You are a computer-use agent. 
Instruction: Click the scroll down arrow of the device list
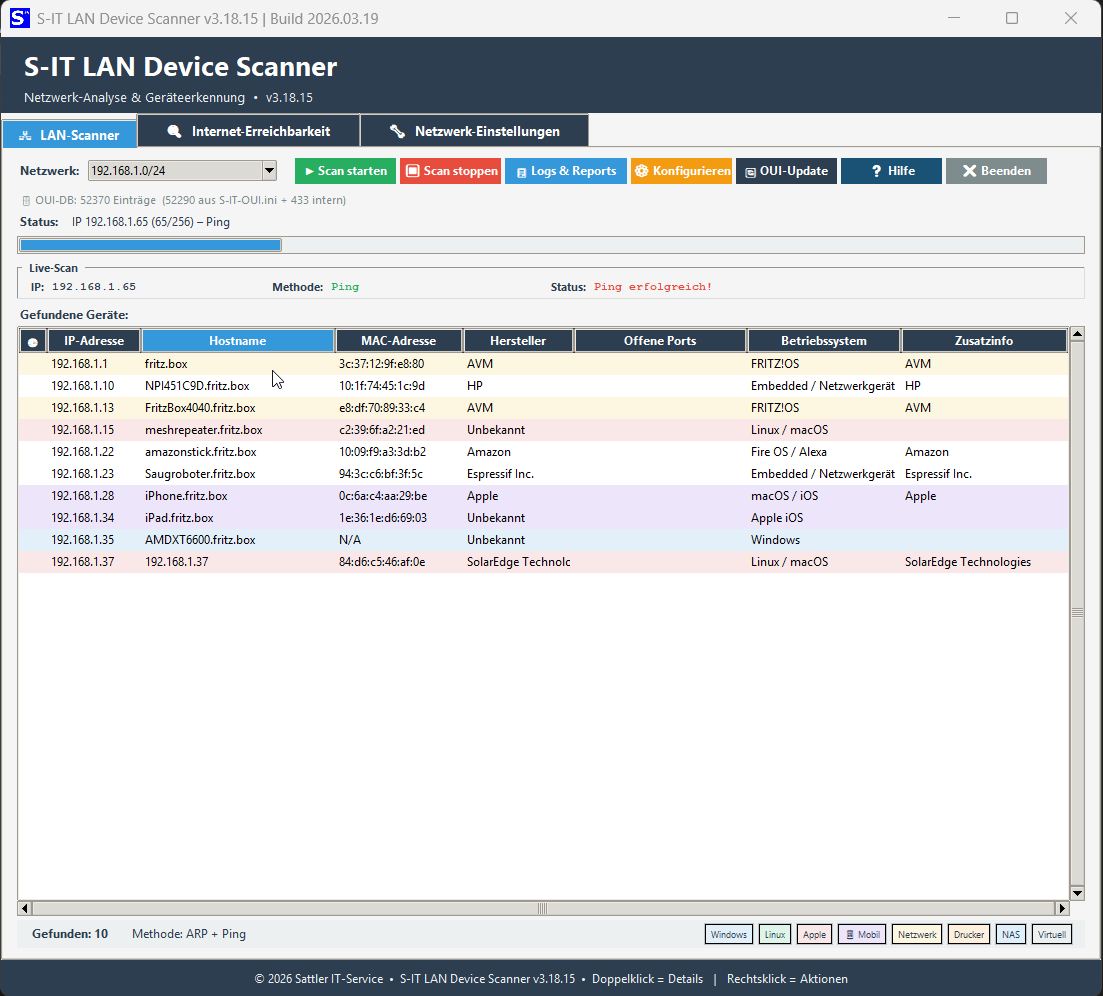point(1077,893)
